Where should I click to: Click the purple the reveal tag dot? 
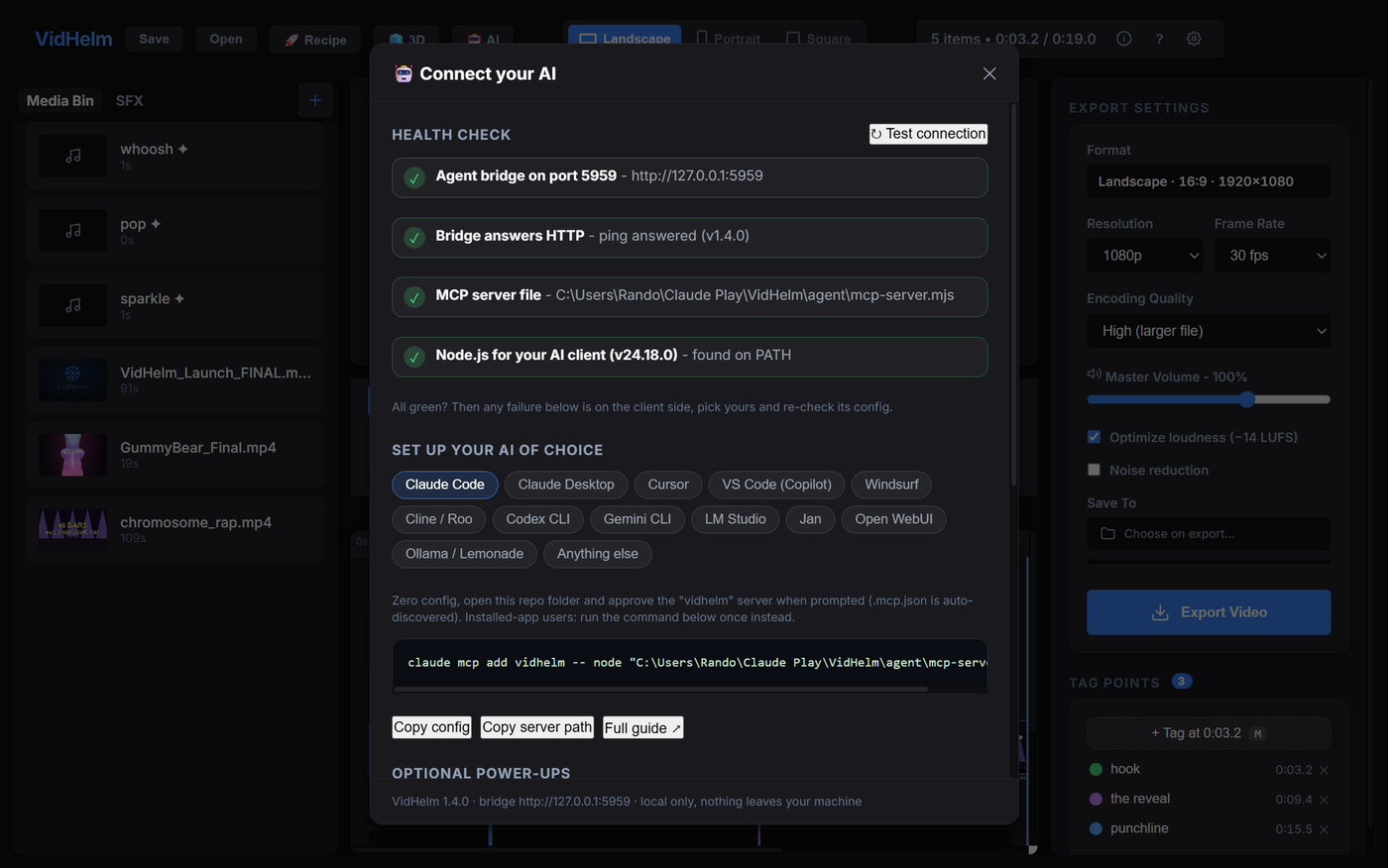(x=1096, y=799)
